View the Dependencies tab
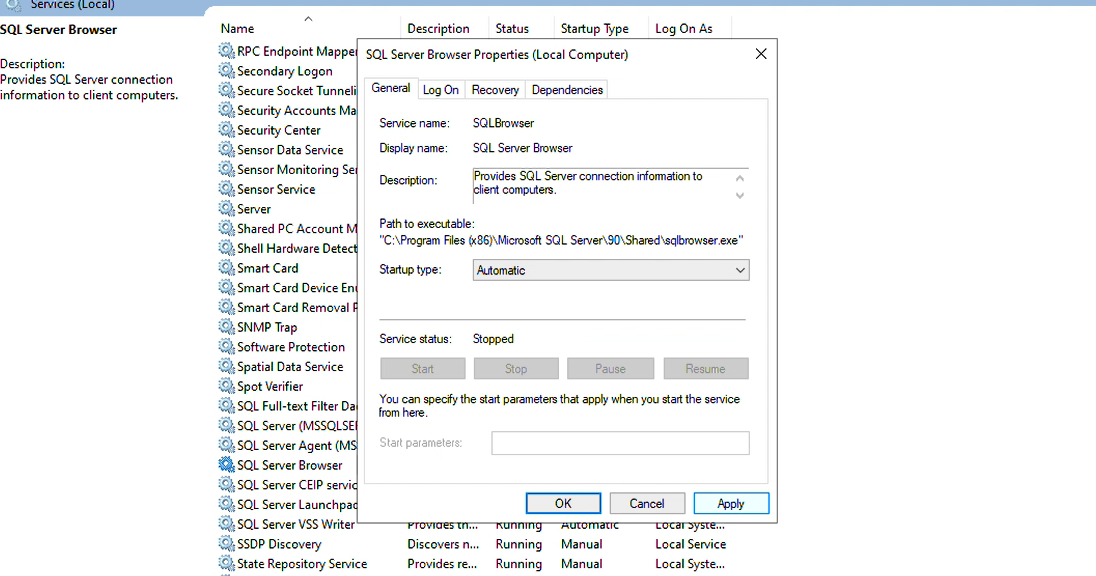The height and width of the screenshot is (576, 1096). [x=567, y=89]
